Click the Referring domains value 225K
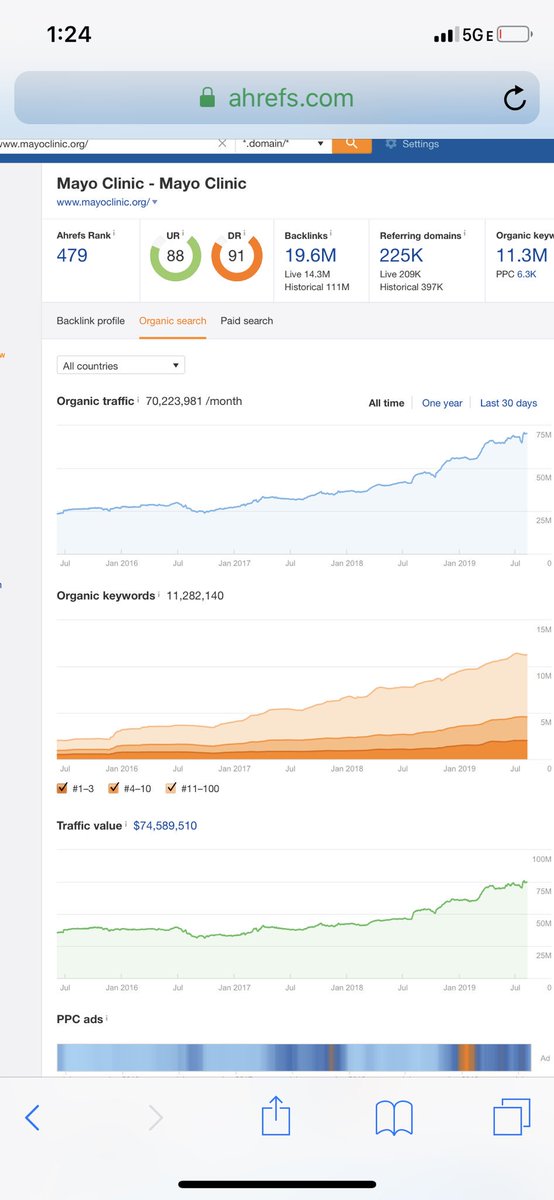Screen dimensions: 554x1200 [x=402, y=256]
